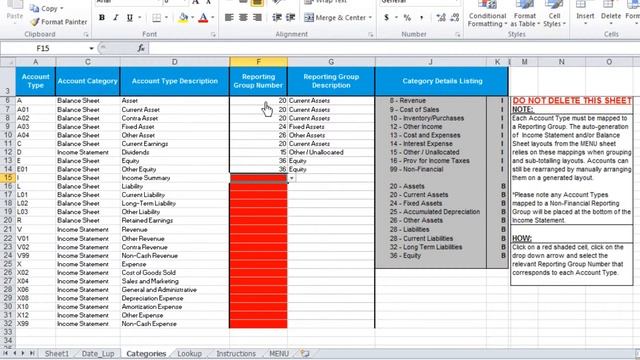Open the Underline style arrow
This screenshot has width=640, height=360.
pyautogui.click(x=140, y=18)
